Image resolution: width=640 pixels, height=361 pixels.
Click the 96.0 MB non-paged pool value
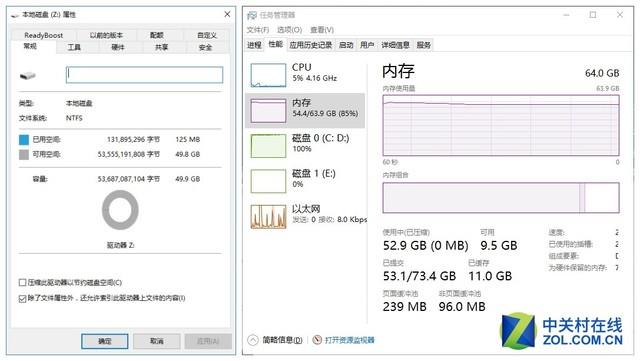(x=462, y=307)
